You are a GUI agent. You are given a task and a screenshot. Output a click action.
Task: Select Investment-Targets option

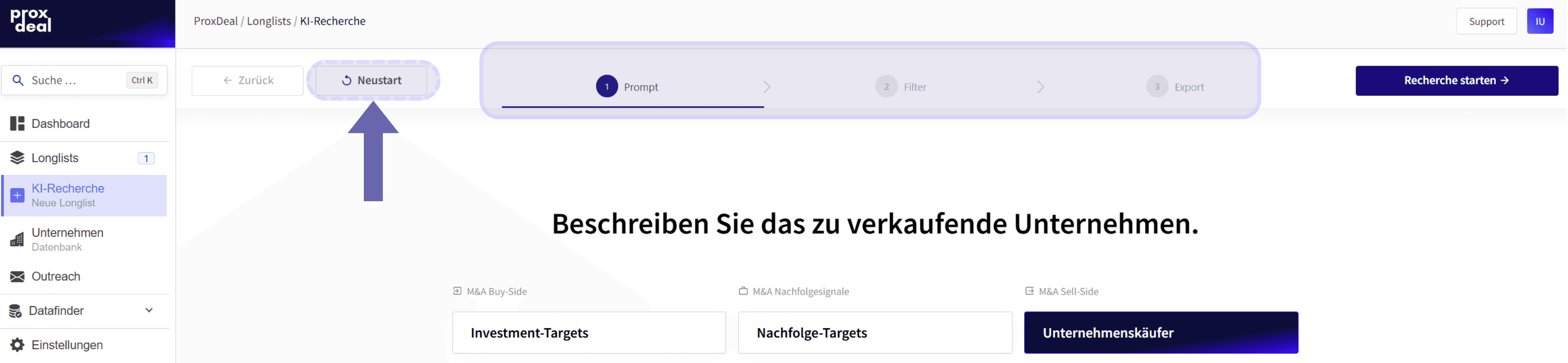coord(588,333)
